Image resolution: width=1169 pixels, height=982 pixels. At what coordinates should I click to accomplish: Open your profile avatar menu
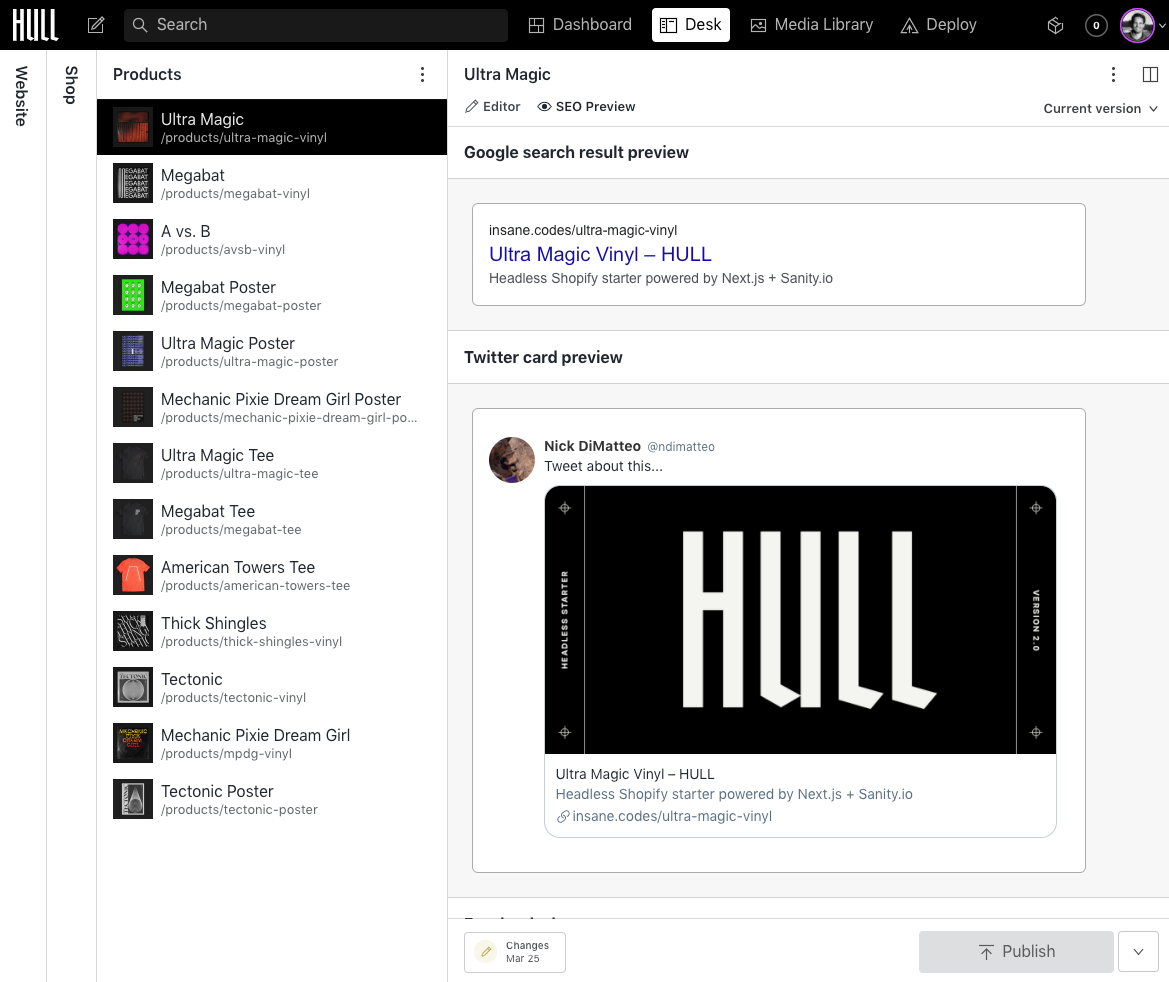[x=1137, y=25]
